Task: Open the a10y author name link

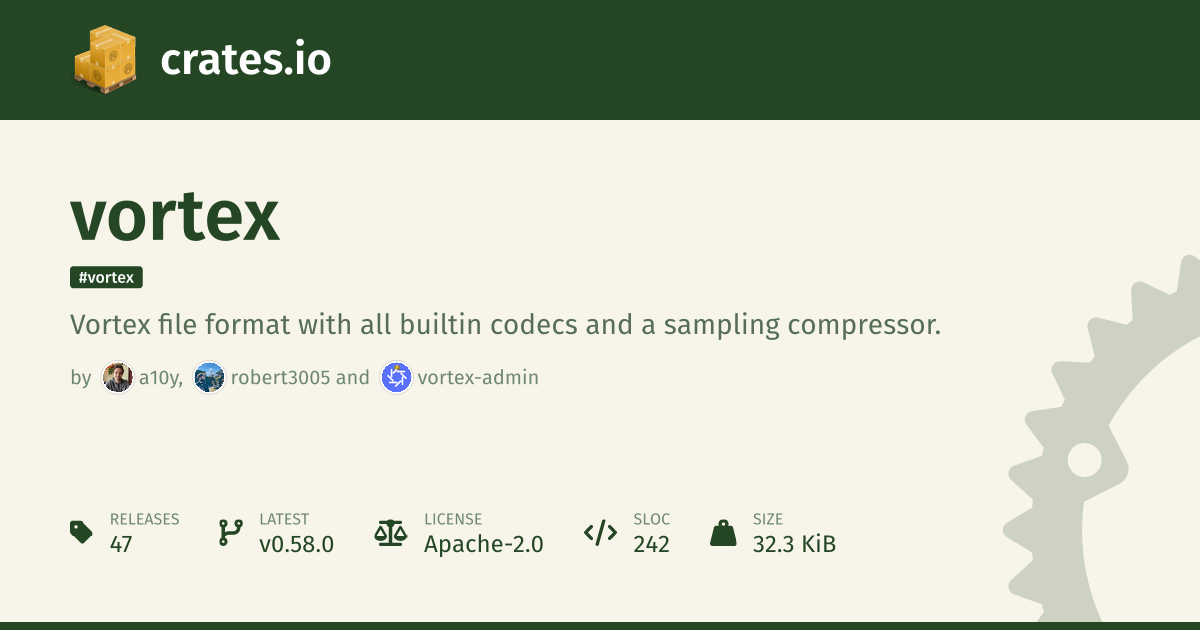Action: 160,378
